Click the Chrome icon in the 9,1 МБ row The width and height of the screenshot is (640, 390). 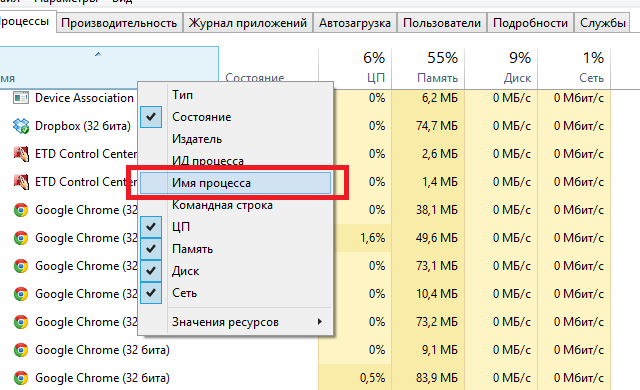tap(21, 350)
